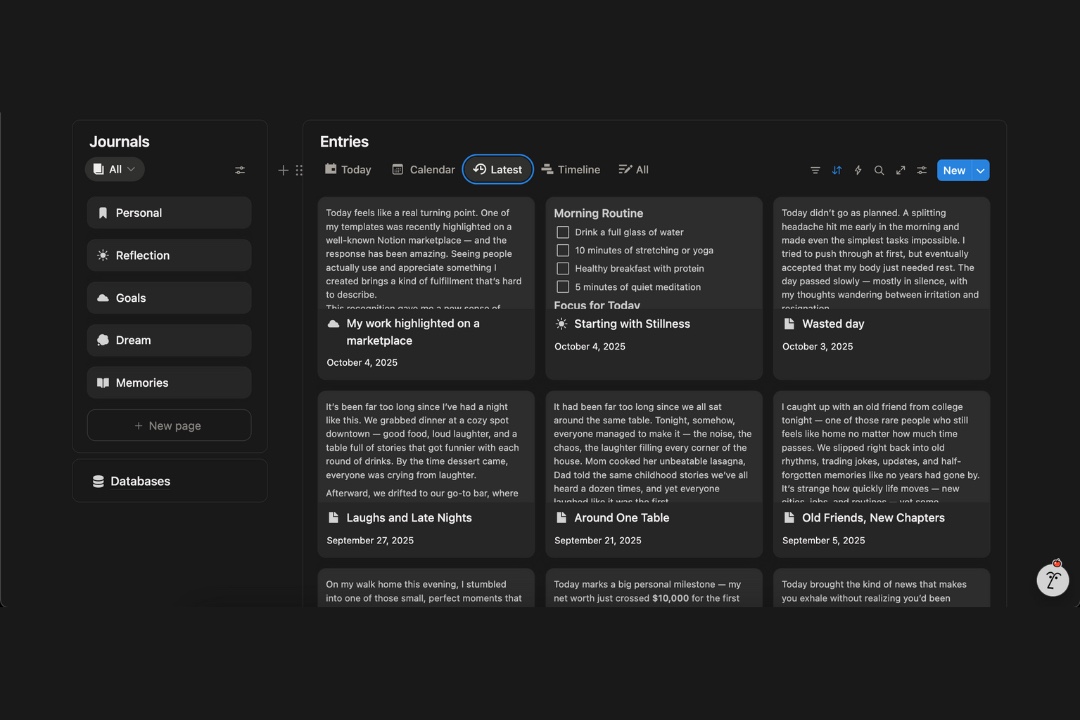Open Journals view settings sliders icon

point(240,170)
